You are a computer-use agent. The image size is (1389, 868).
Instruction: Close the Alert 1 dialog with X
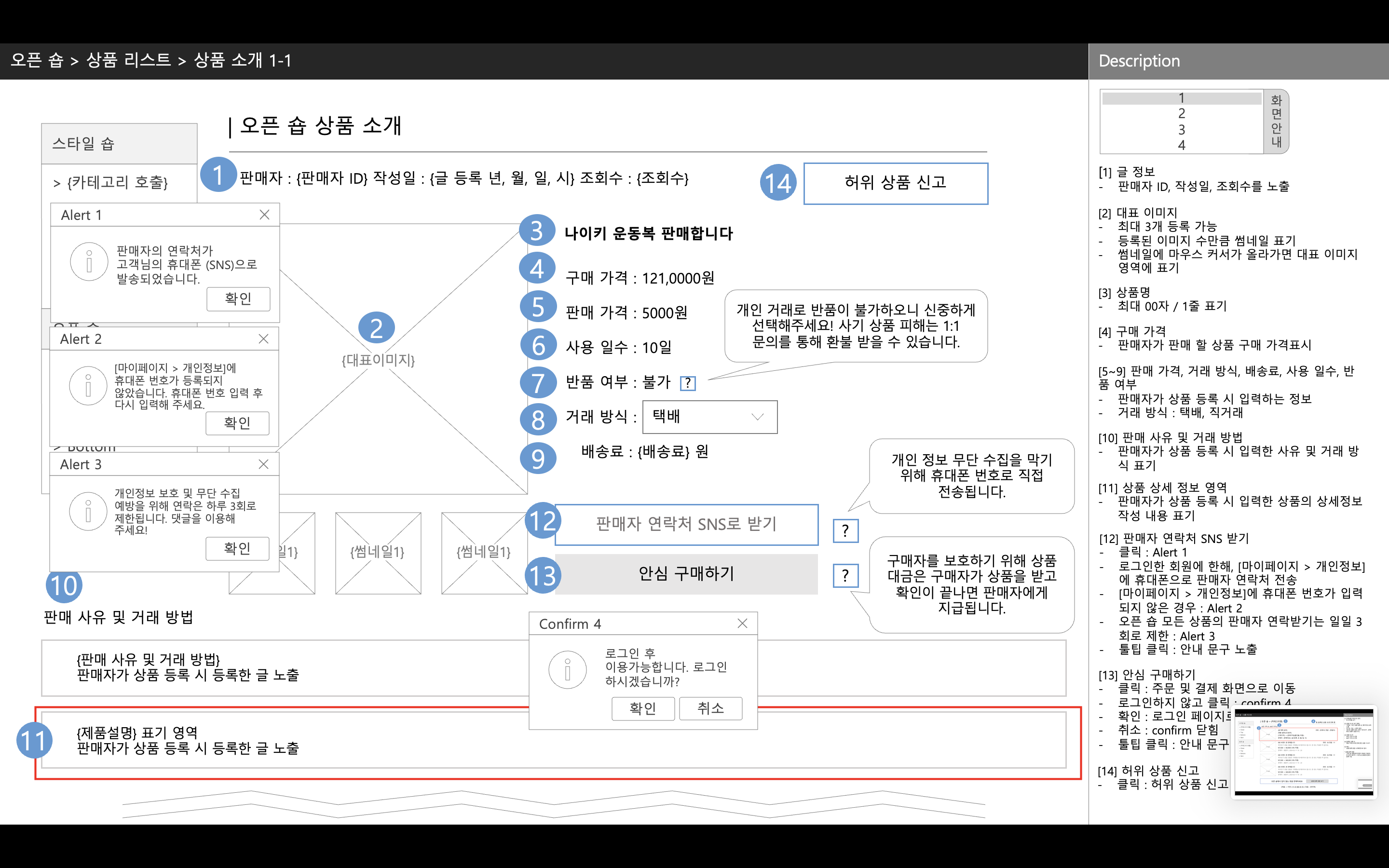(264, 215)
